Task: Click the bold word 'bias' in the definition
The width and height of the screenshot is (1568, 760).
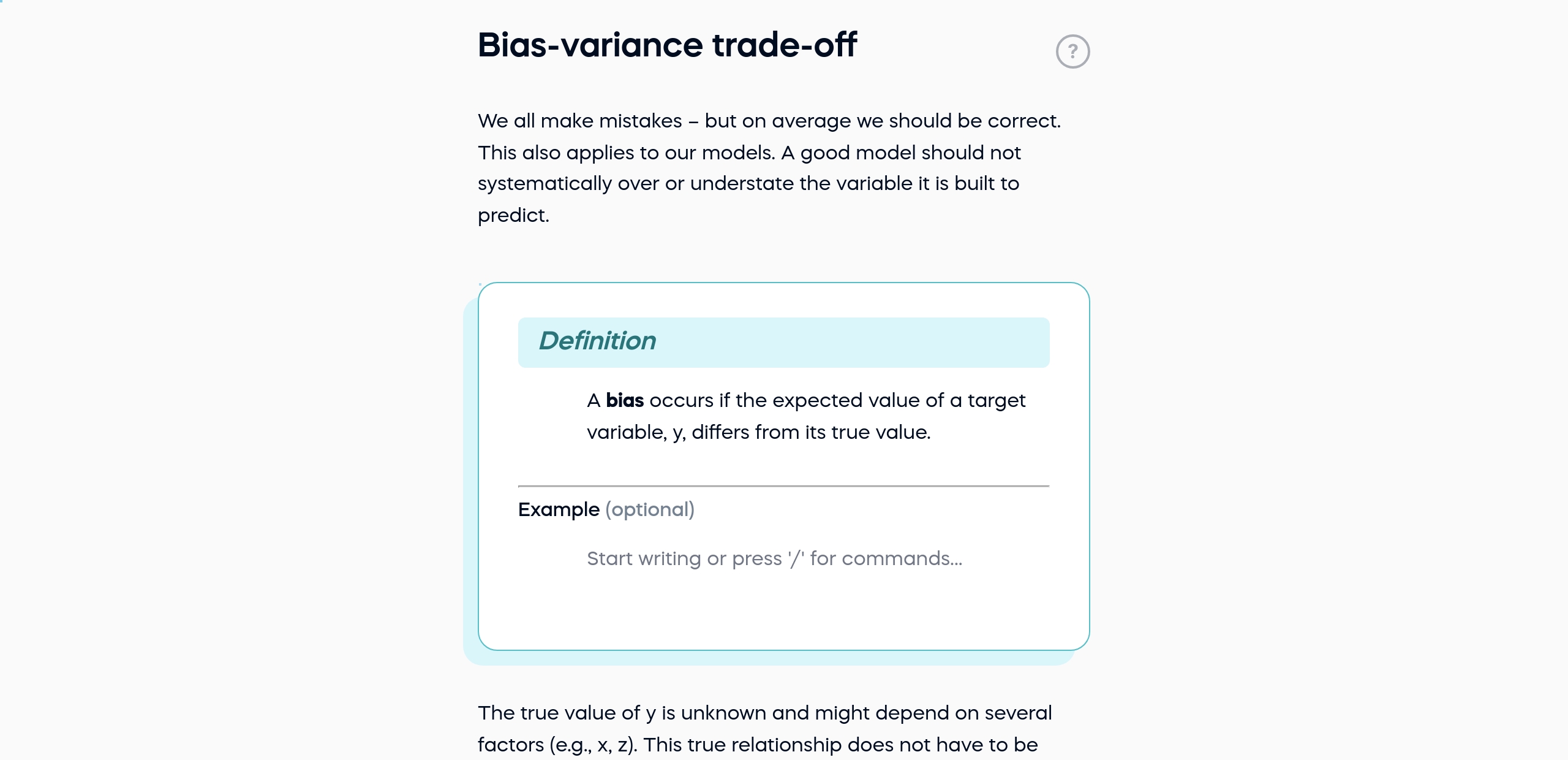Action: pyautogui.click(x=625, y=400)
